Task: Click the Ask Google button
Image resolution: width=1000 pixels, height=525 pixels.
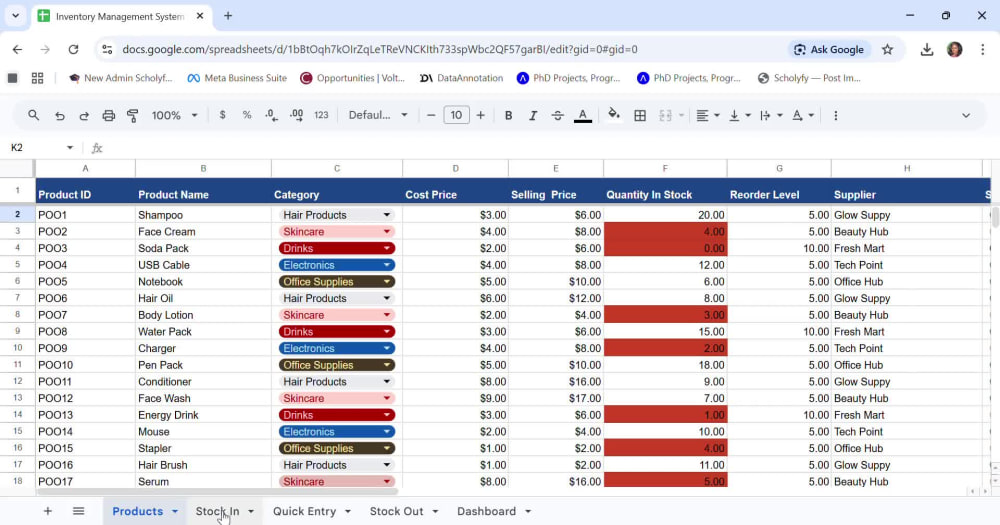Action: (x=829, y=49)
